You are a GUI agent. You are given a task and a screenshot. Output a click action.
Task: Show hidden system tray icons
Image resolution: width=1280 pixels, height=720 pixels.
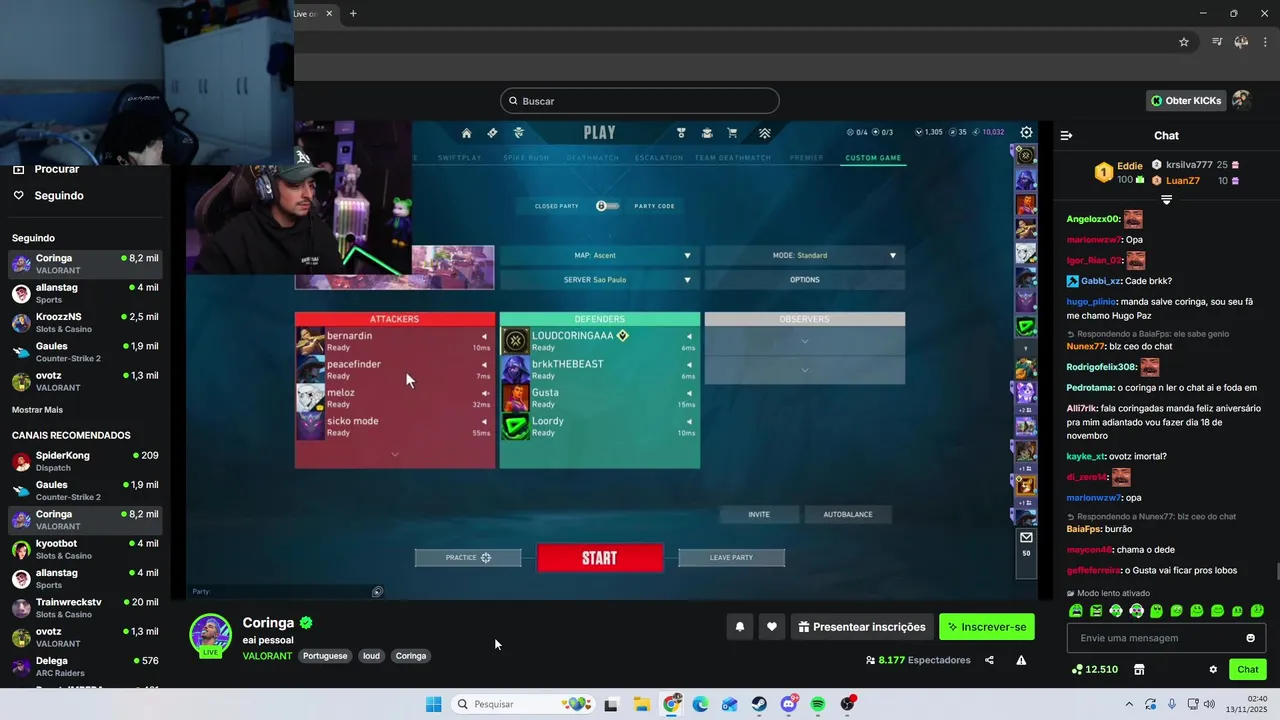coord(1129,704)
